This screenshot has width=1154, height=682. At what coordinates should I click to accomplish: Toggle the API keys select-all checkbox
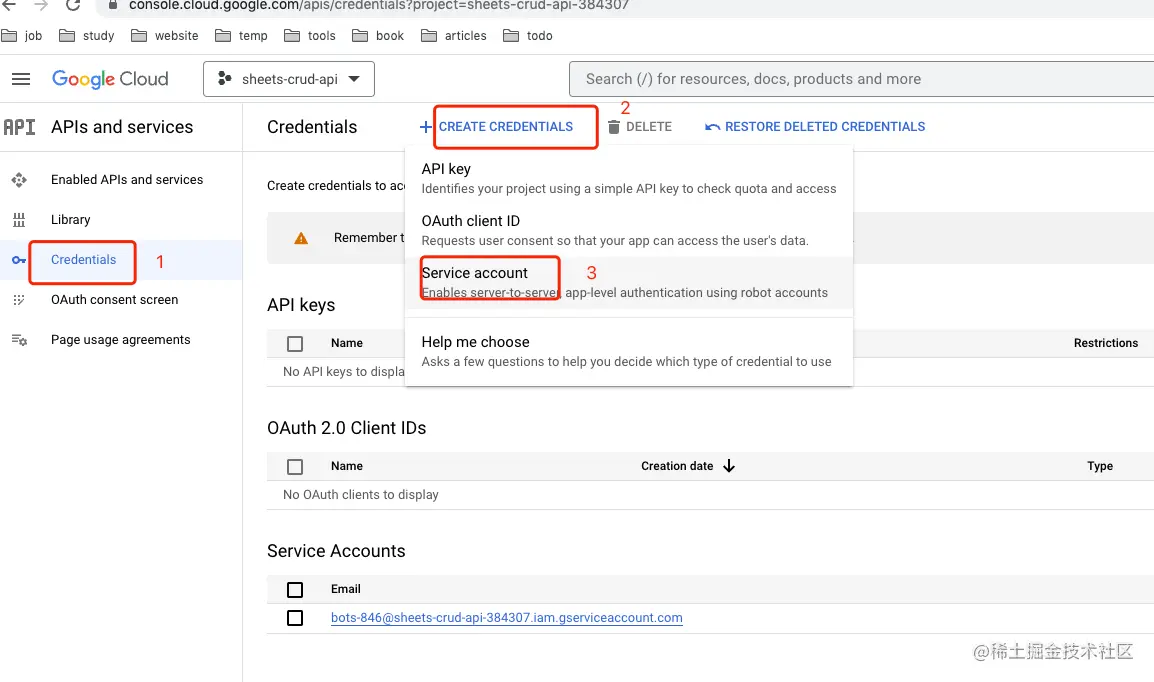[295, 343]
